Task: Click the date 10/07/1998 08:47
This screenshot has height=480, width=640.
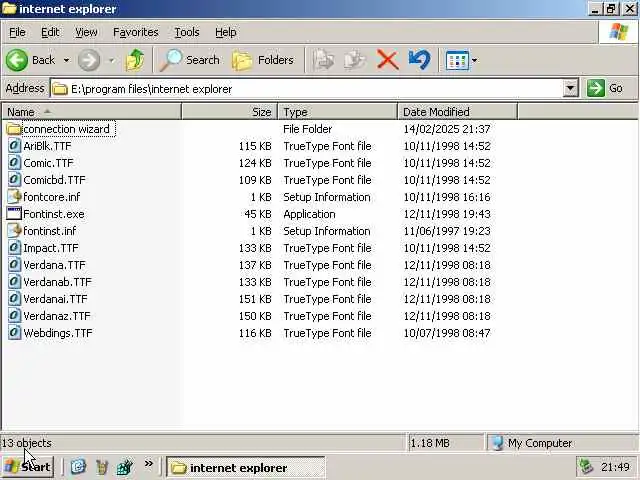Action: tap(447, 333)
